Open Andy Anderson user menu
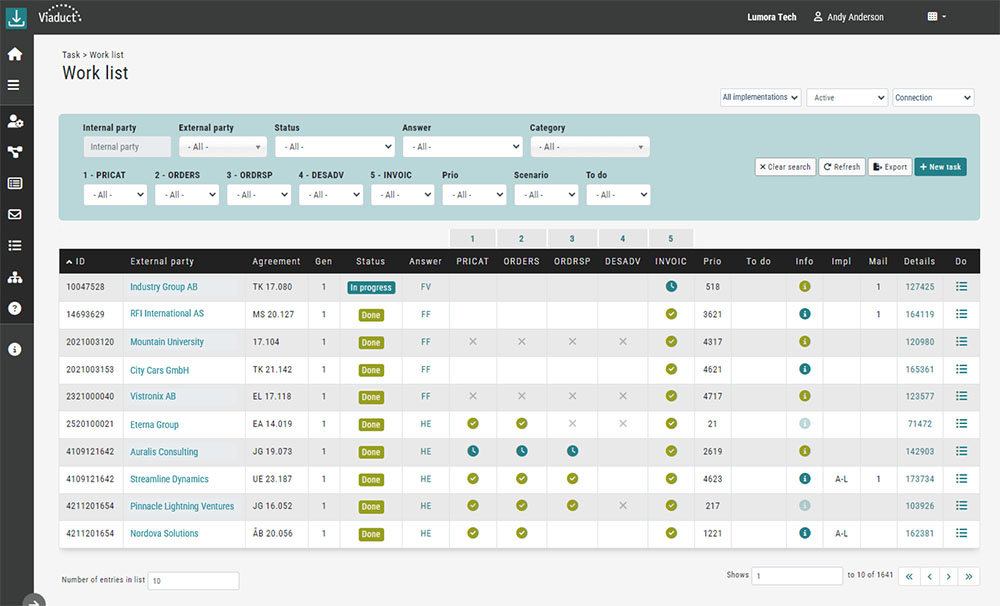Image resolution: width=1000 pixels, height=606 pixels. pos(848,17)
